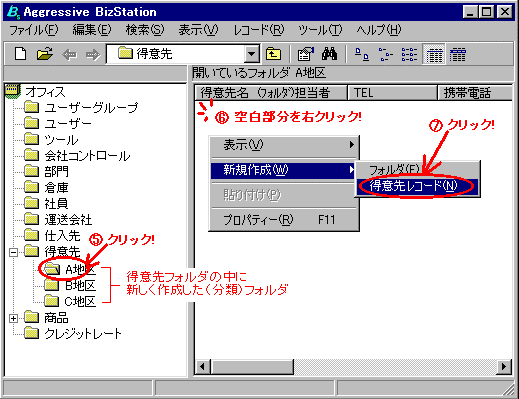Click the open folder toolbar icon
The height and width of the screenshot is (399, 519).
pos(45,54)
